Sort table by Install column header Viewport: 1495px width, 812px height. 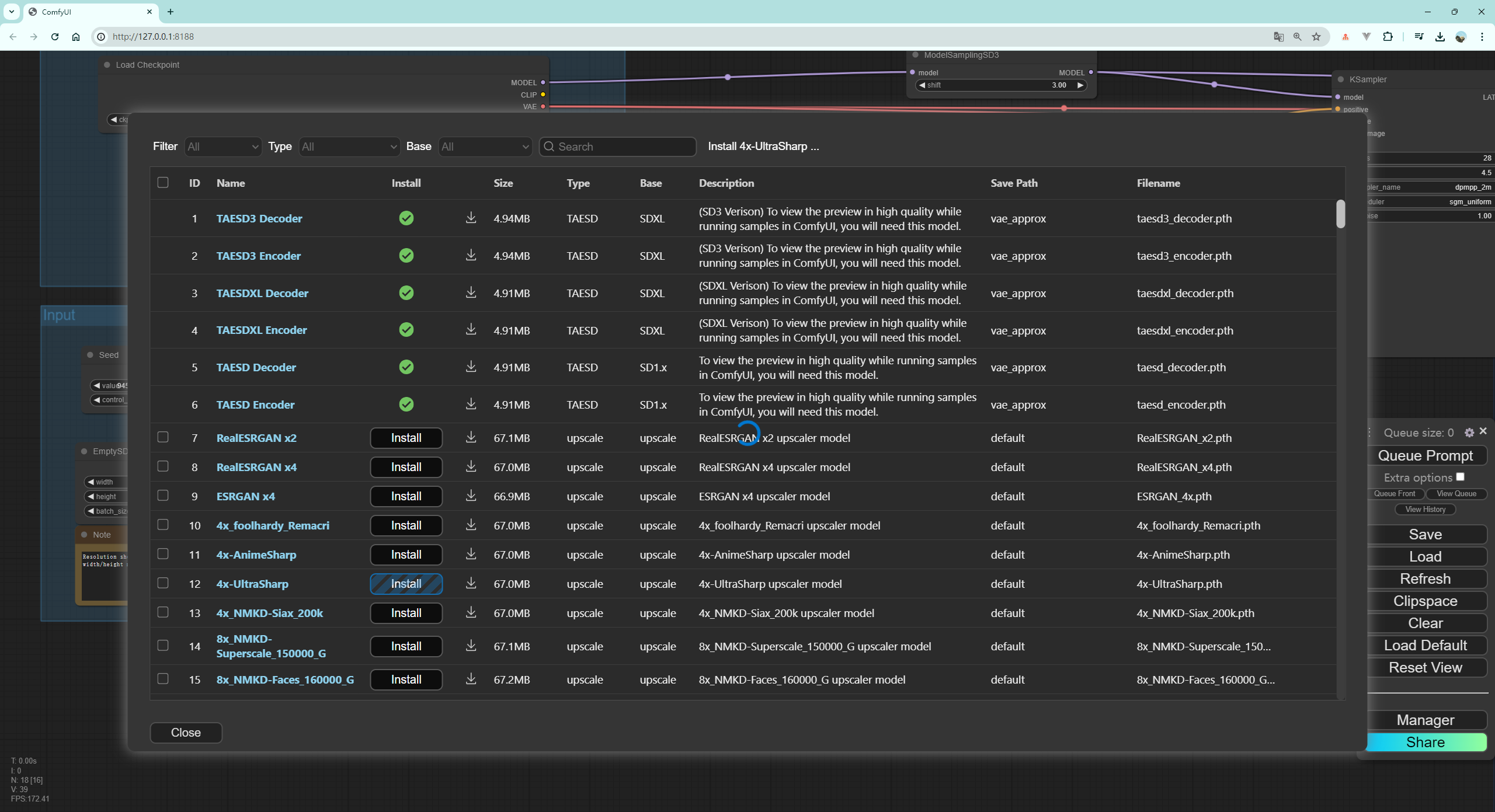tap(406, 183)
